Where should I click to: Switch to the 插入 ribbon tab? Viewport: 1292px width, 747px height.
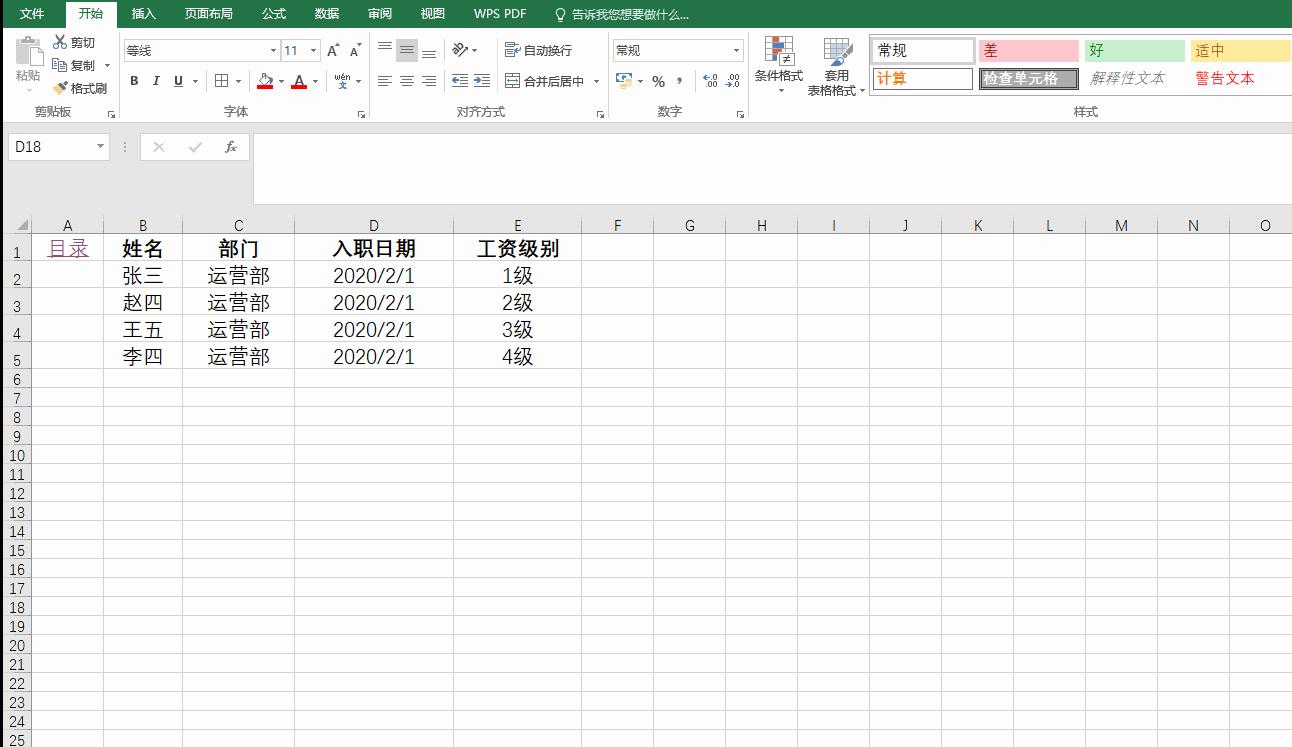point(143,14)
